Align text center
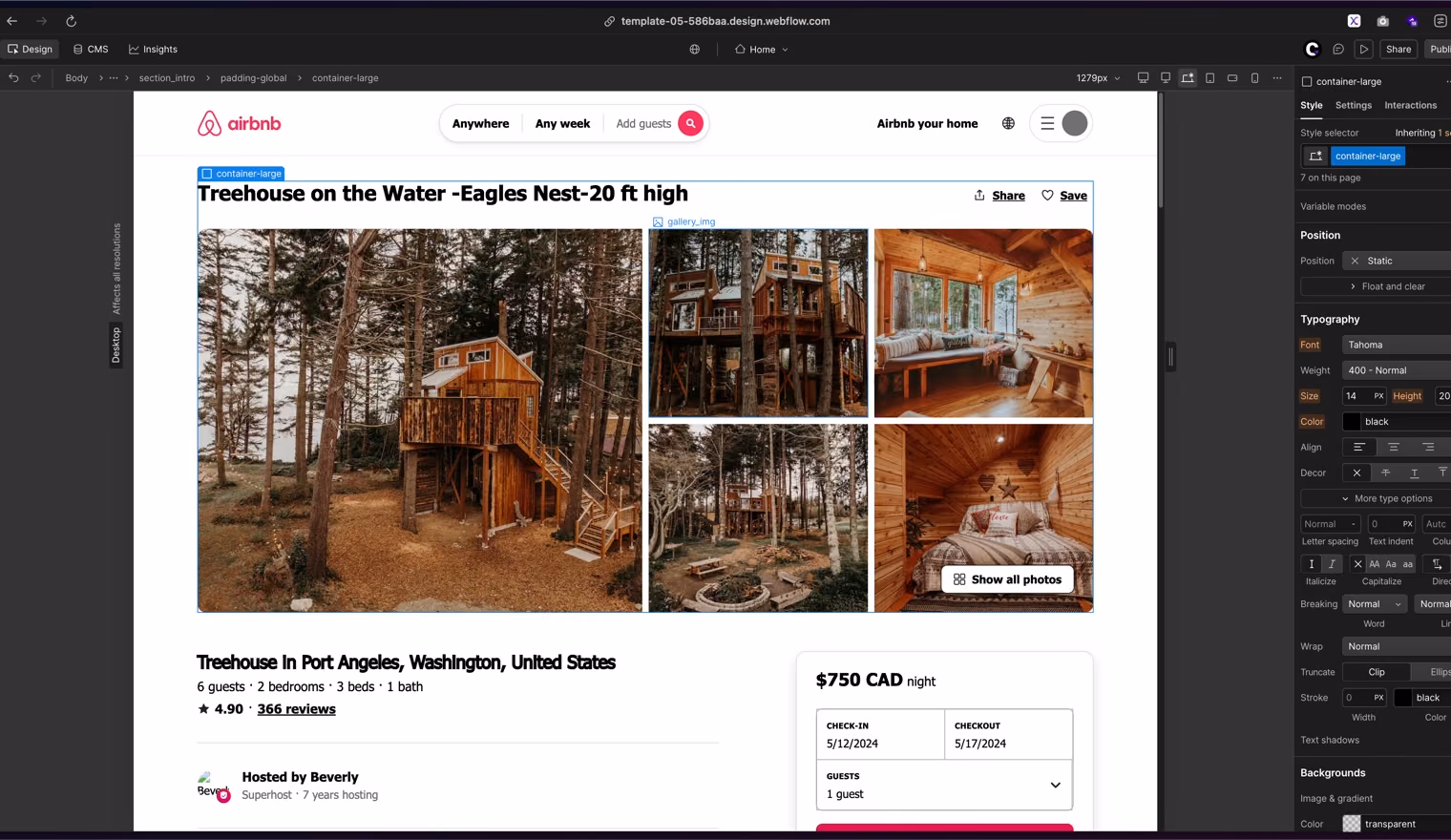The width and height of the screenshot is (1451, 840). [x=1394, y=447]
